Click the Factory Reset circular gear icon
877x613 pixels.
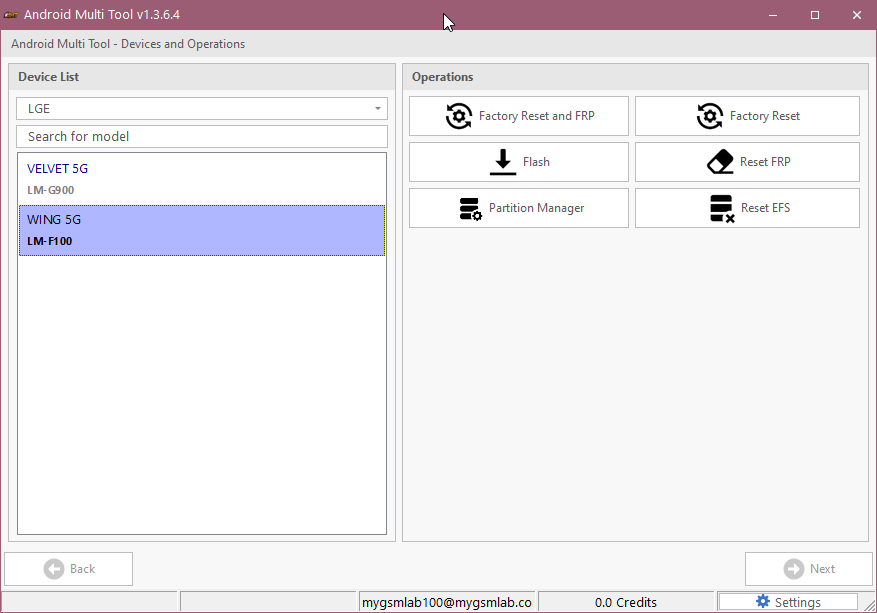point(710,116)
